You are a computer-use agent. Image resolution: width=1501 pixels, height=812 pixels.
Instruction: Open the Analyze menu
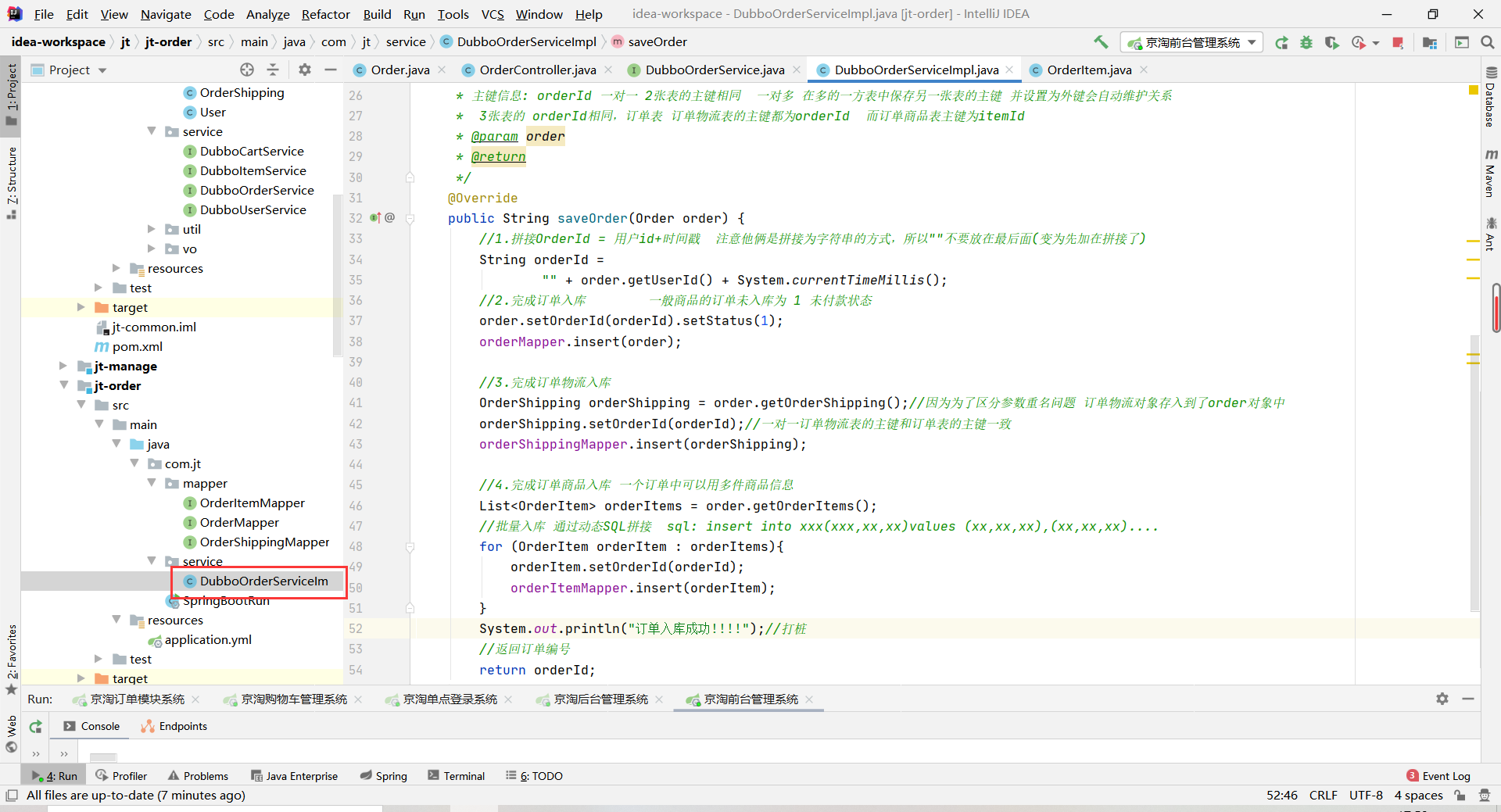[267, 14]
